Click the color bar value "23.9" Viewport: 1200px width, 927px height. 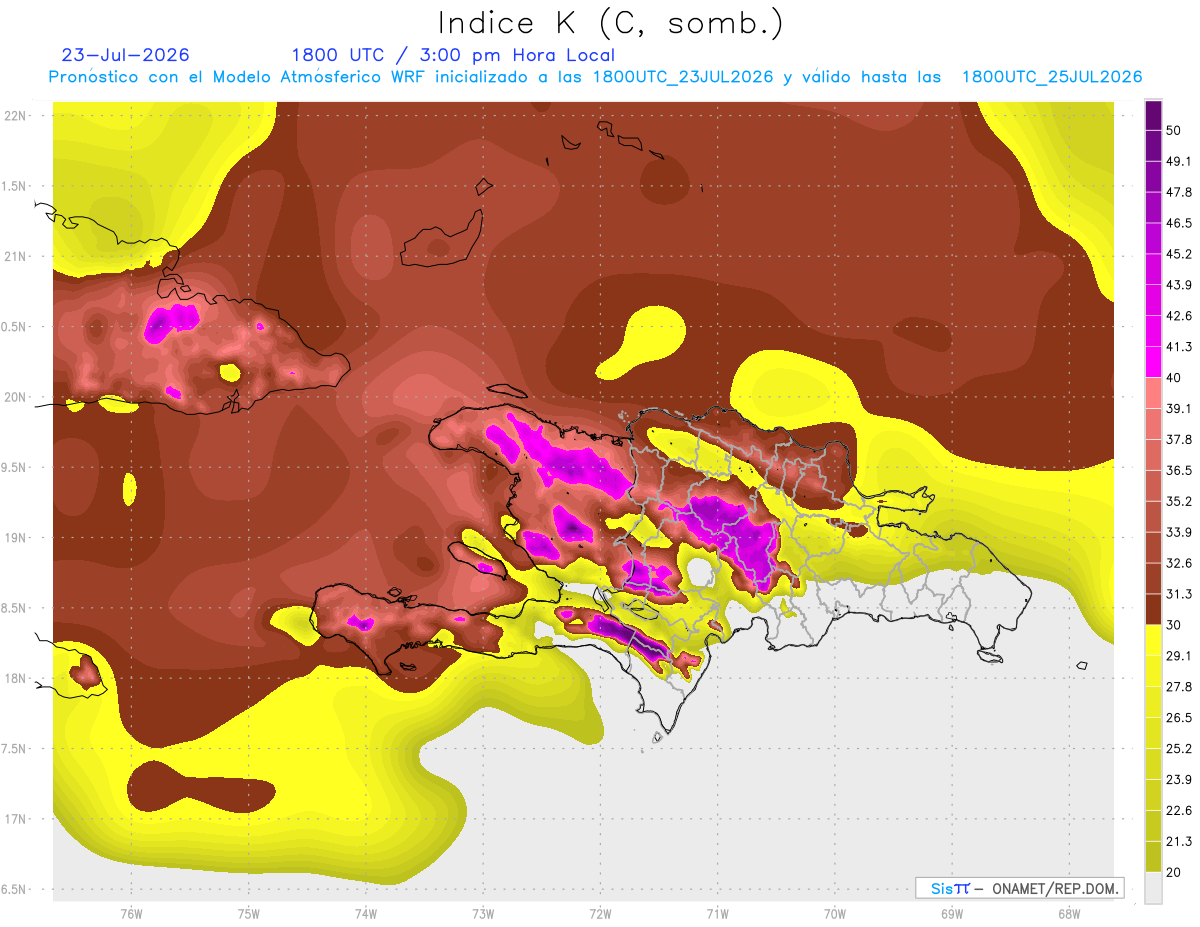[x=1179, y=779]
